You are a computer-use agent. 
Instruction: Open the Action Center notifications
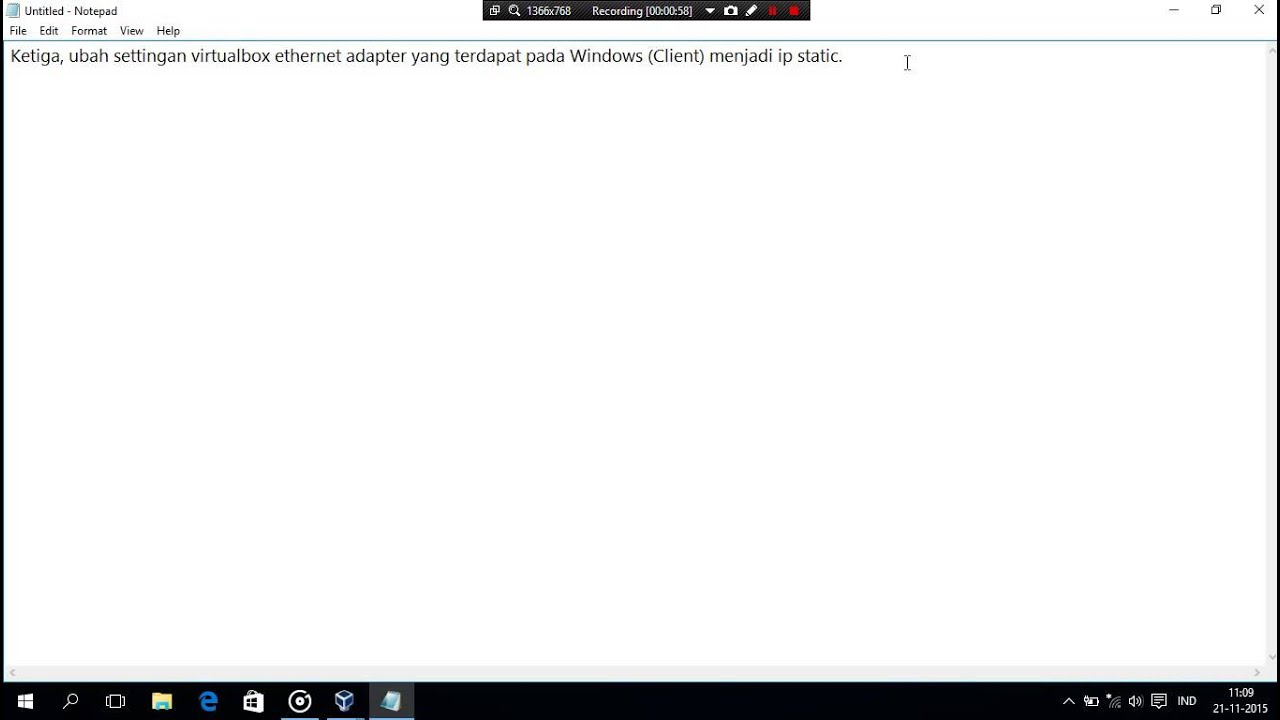tap(1159, 701)
